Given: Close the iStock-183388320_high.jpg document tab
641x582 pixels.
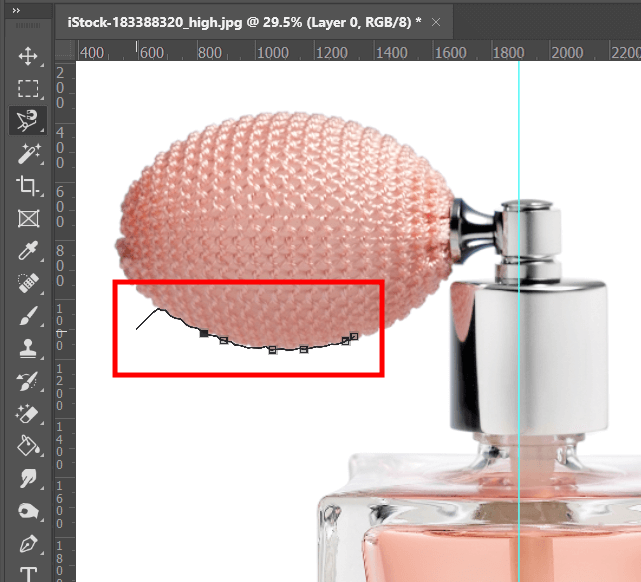Looking at the screenshot, I should (436, 22).
